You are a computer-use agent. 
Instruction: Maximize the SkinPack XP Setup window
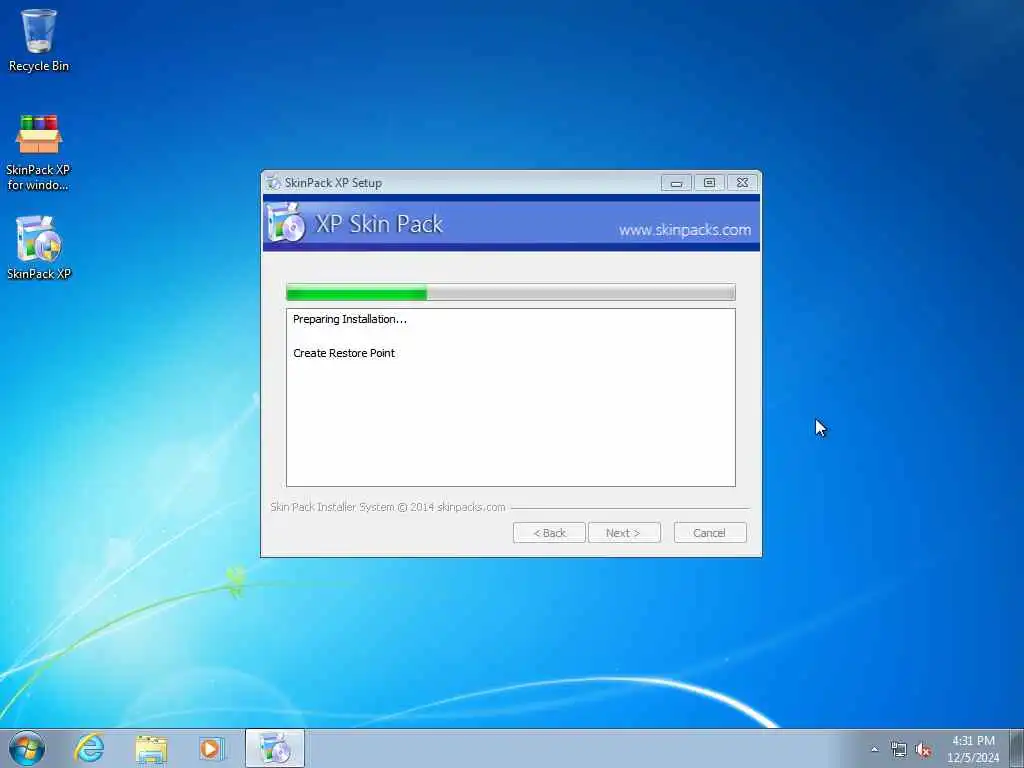tap(709, 183)
